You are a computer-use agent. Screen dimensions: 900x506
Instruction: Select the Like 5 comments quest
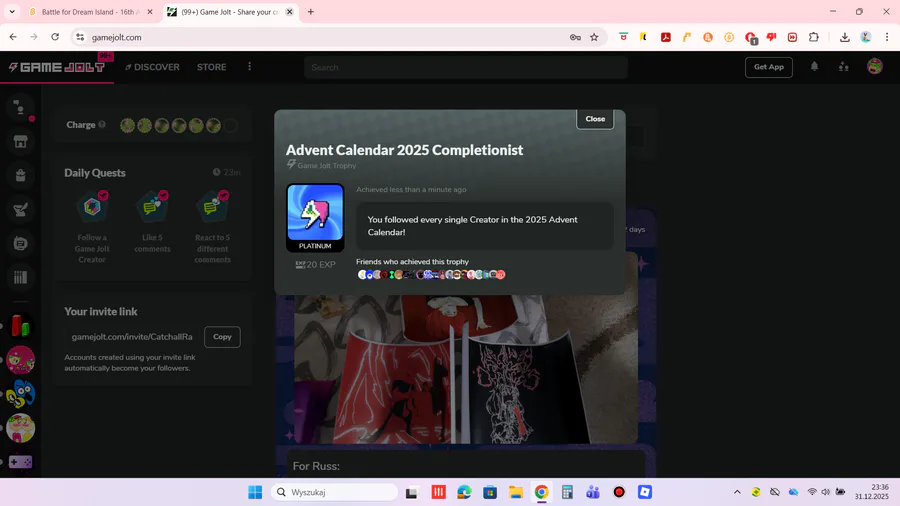[152, 221]
